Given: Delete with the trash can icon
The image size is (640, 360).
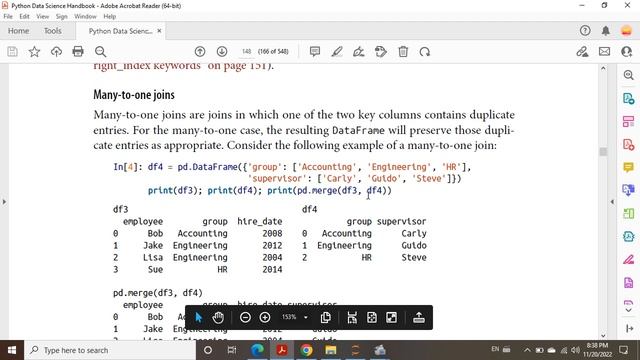Looking at the screenshot, I should click(x=403, y=51).
